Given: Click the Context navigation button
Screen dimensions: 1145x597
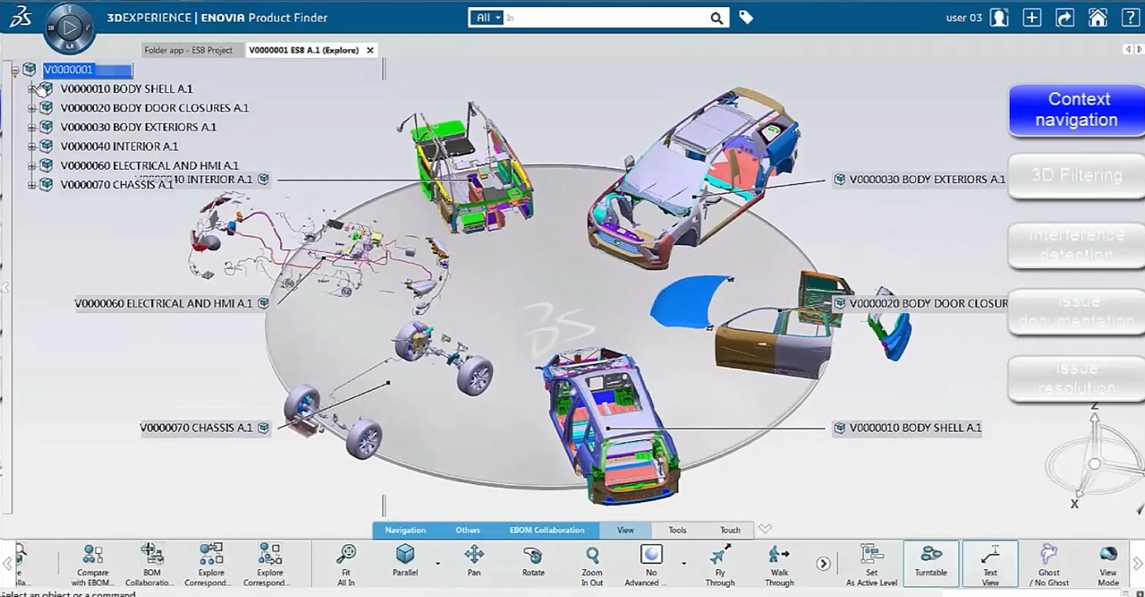Looking at the screenshot, I should 1076,109.
